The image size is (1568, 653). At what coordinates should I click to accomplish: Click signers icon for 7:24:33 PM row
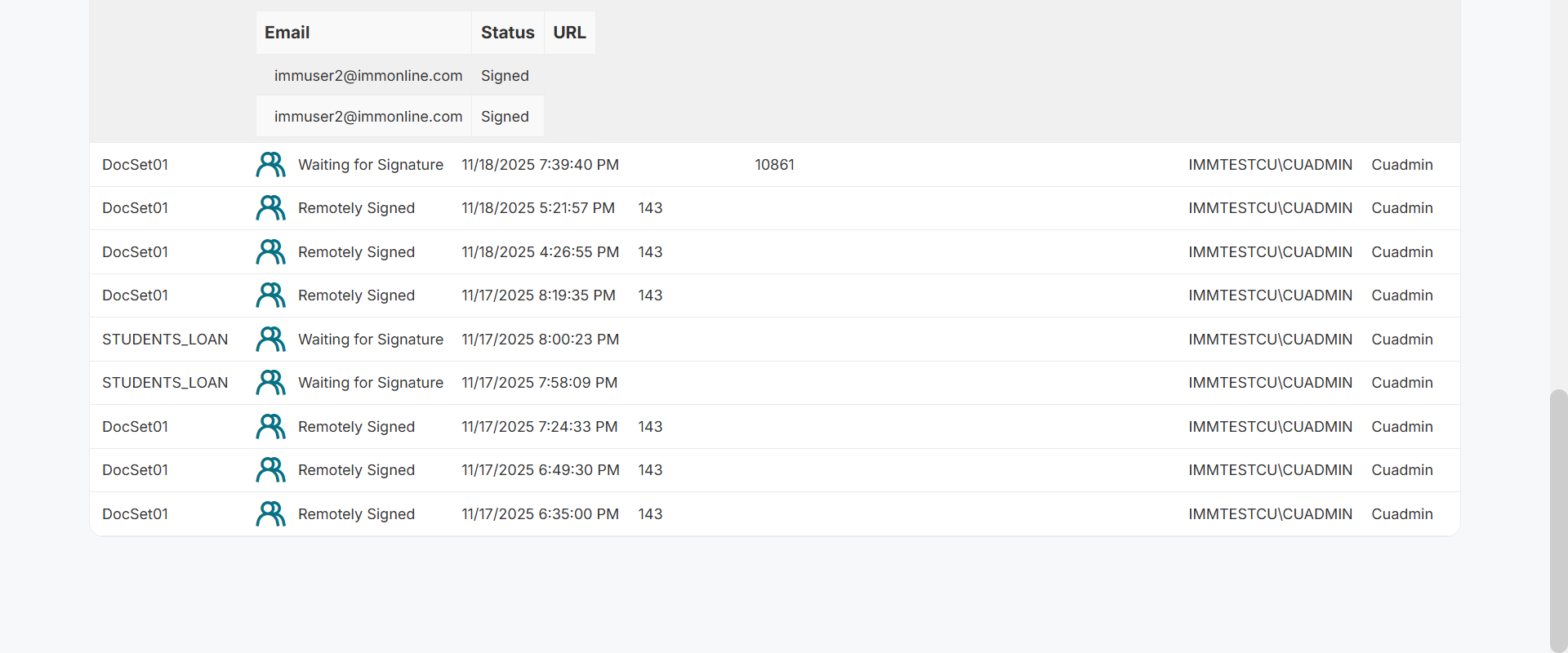[270, 427]
